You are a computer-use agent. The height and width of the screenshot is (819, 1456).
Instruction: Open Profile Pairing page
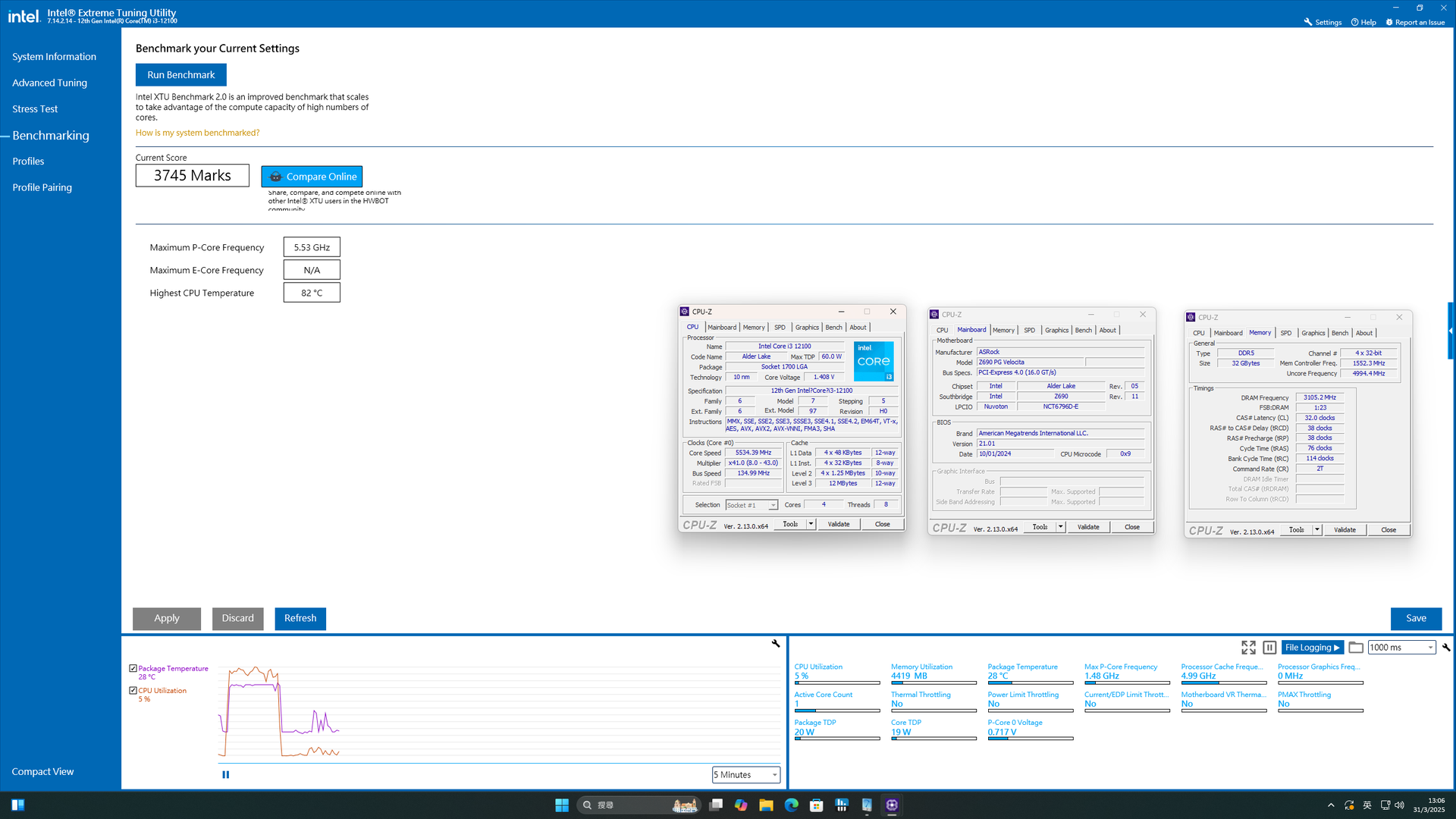[42, 187]
